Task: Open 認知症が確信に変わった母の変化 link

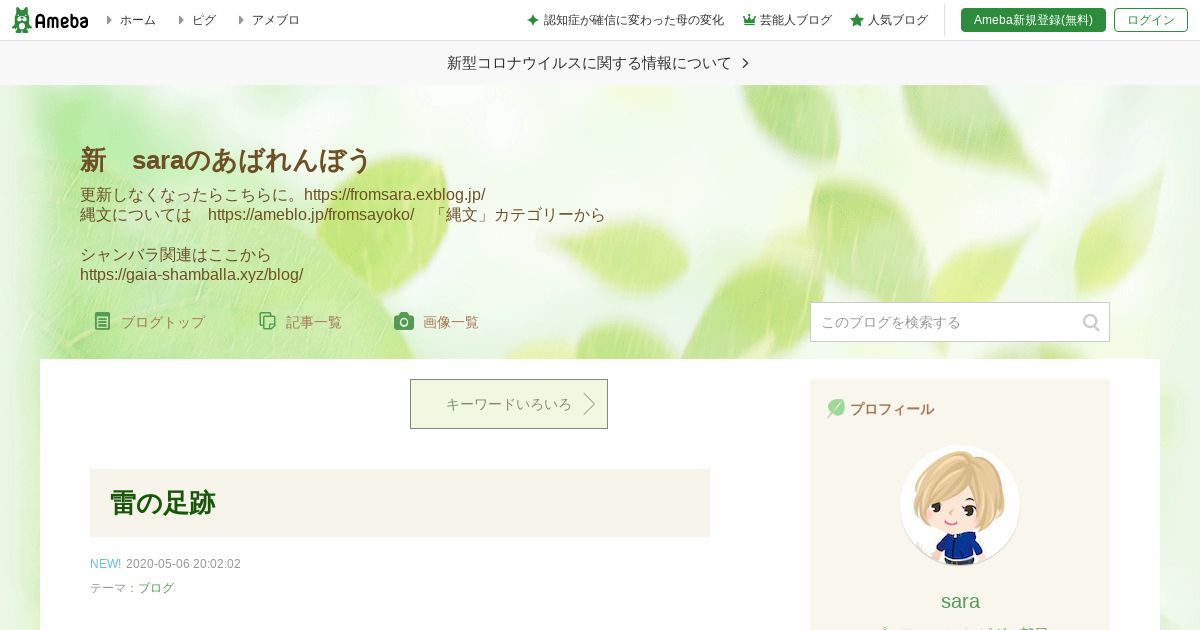Action: coord(633,20)
